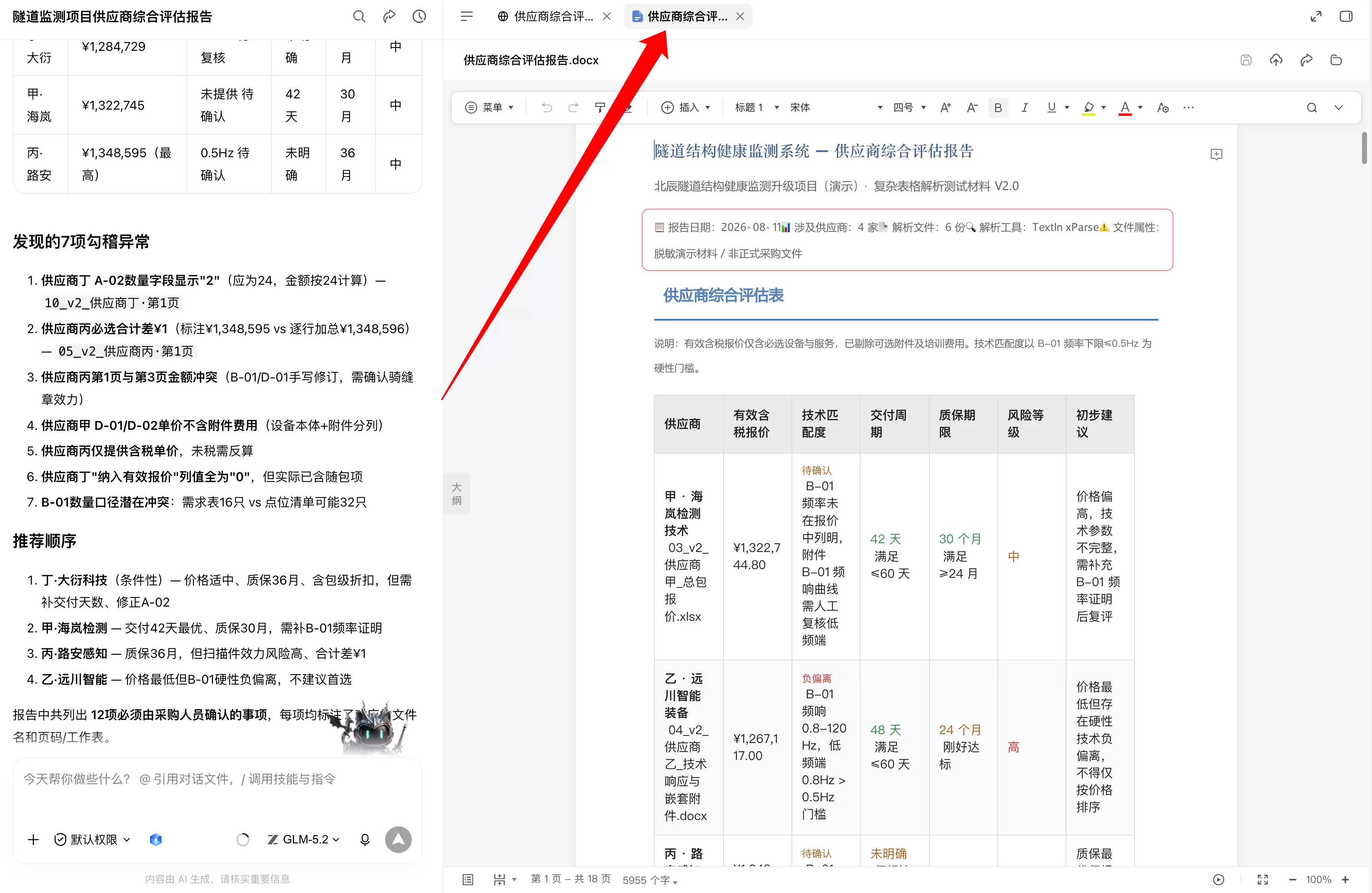Screen dimensions: 1372x893
Task: Open the 宋体 font family dropdown
Action: point(836,107)
